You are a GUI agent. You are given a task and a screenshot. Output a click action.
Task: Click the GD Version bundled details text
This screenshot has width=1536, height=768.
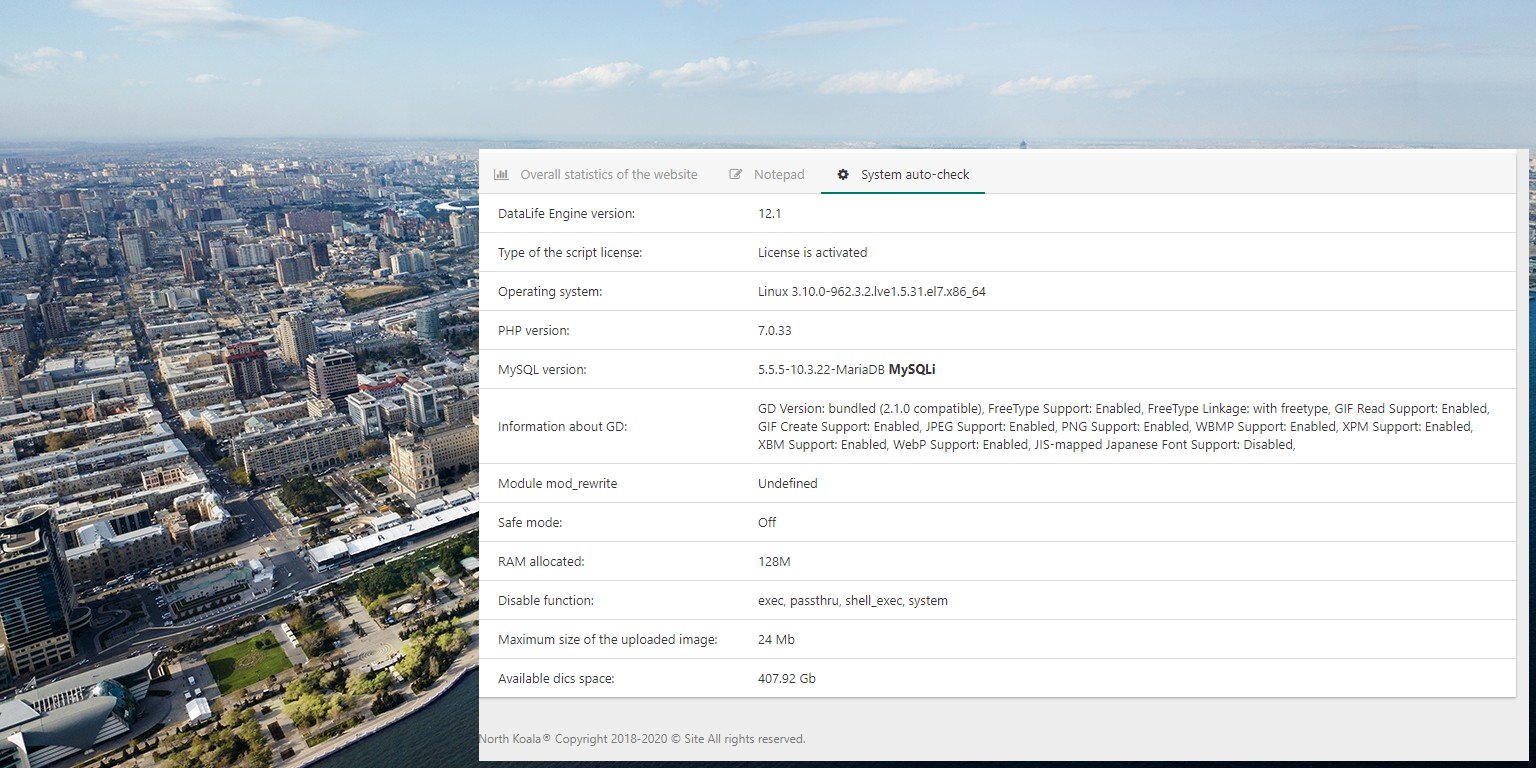point(1124,426)
